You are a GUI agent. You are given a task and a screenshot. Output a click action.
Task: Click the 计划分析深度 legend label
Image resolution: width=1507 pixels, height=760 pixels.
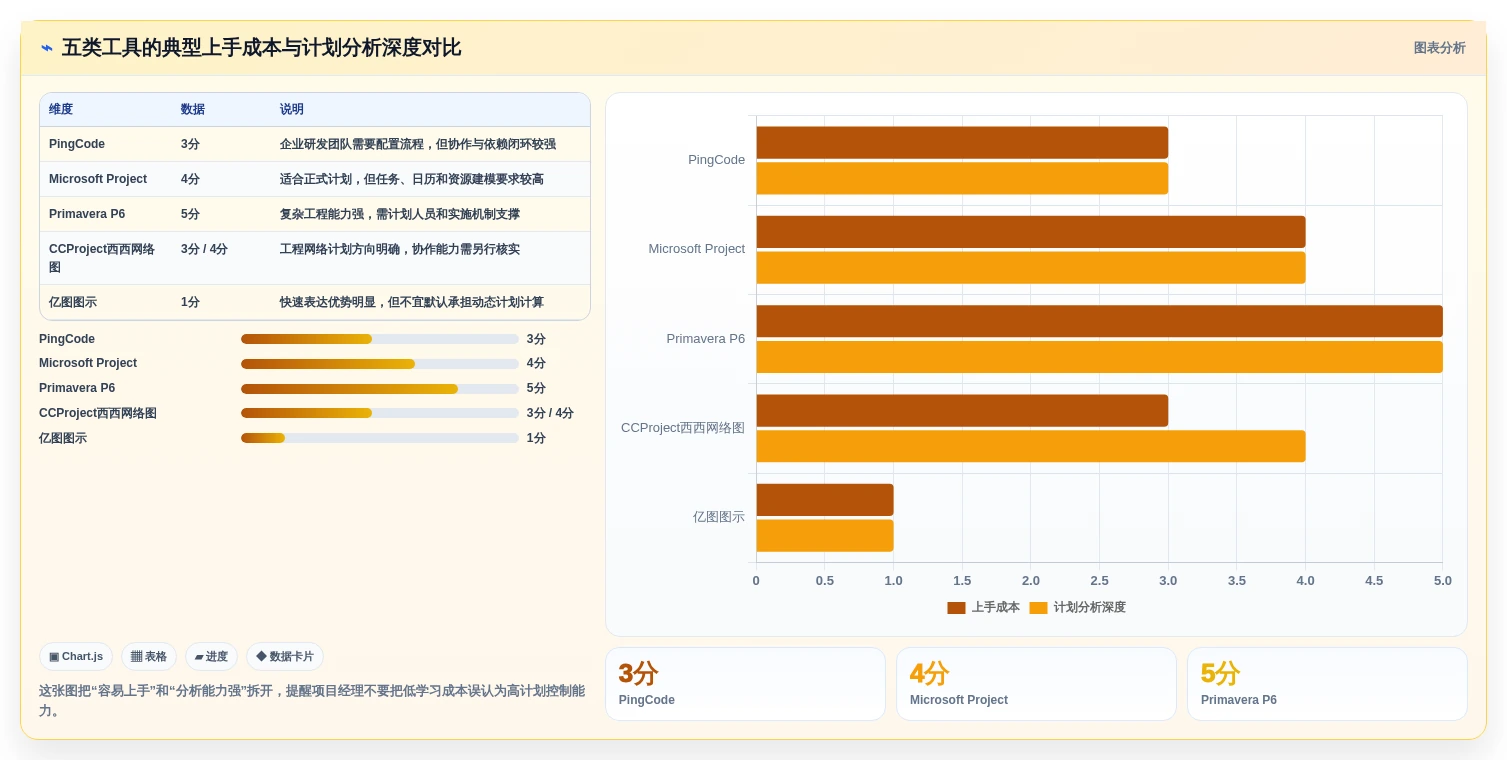(1090, 608)
